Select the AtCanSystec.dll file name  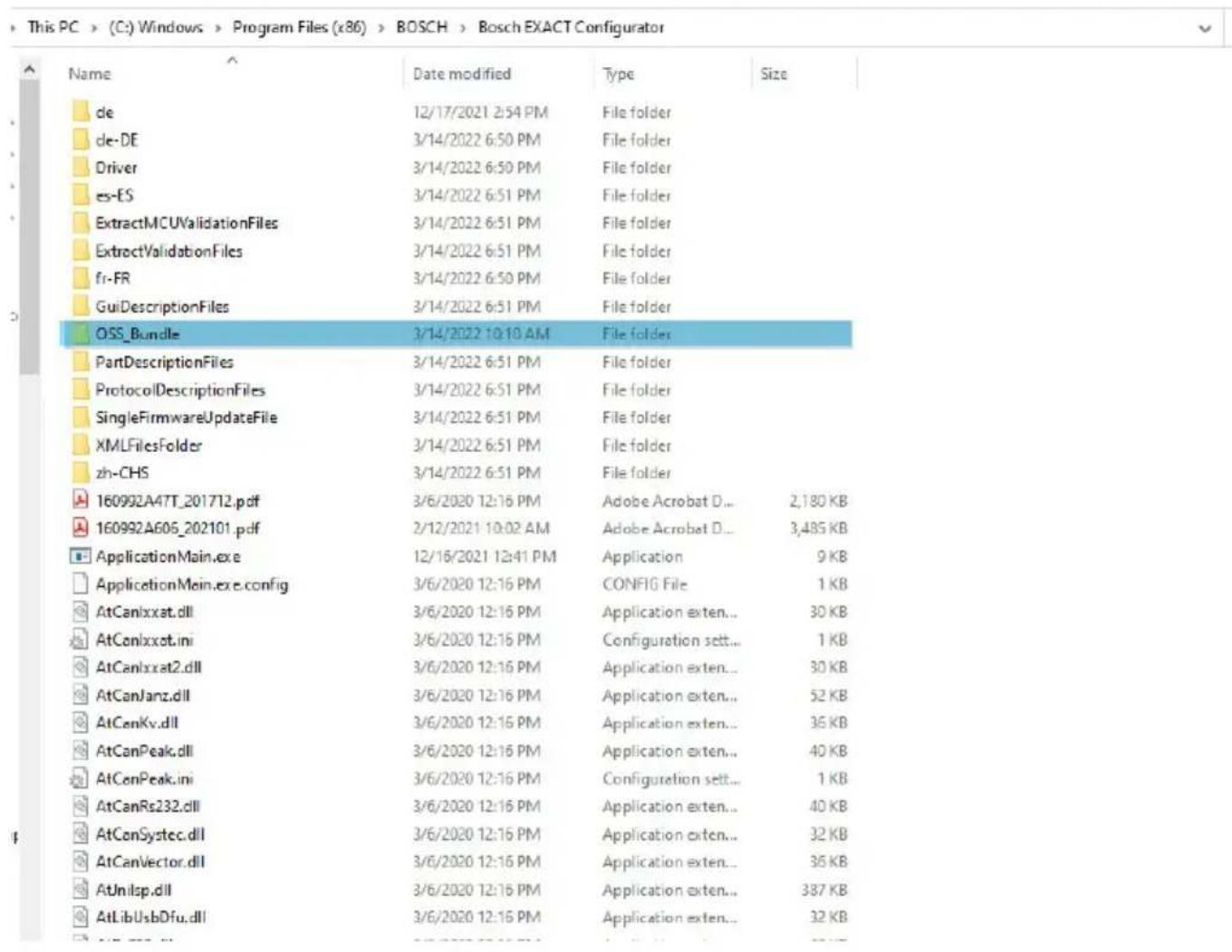pos(150,834)
